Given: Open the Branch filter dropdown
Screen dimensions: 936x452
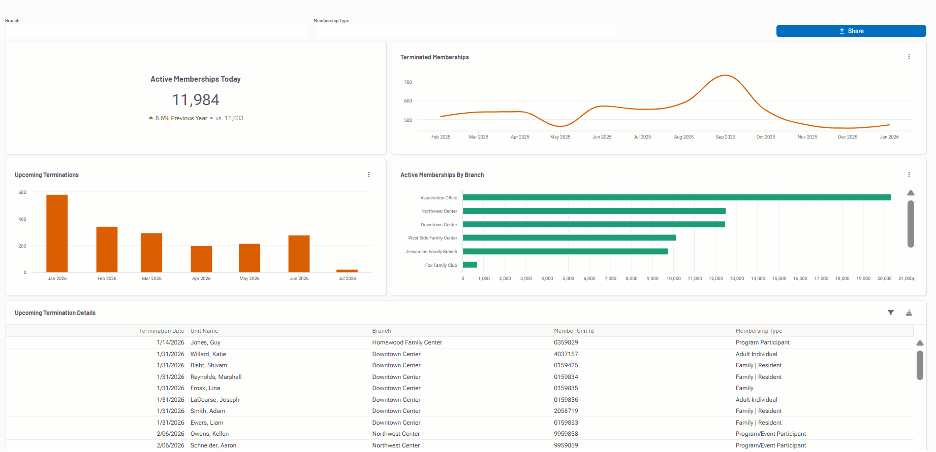Looking at the screenshot, I should coord(157,31).
